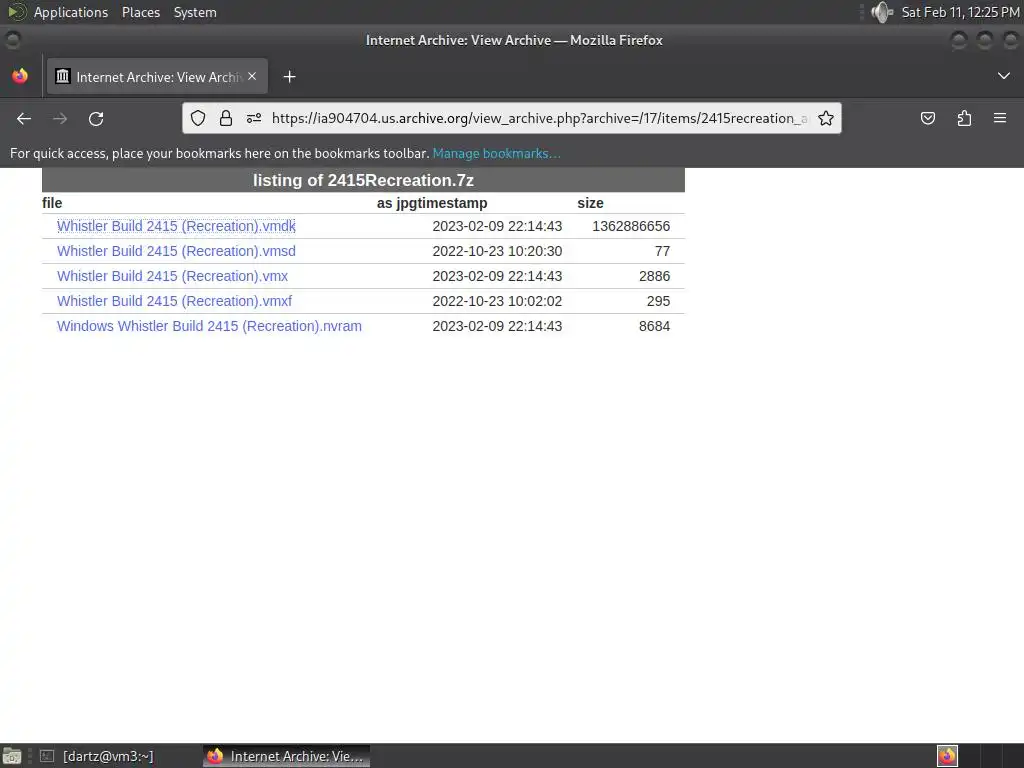
Task: Open Whistler Build 2415 (Recreation).vmdk file
Action: (x=176, y=226)
